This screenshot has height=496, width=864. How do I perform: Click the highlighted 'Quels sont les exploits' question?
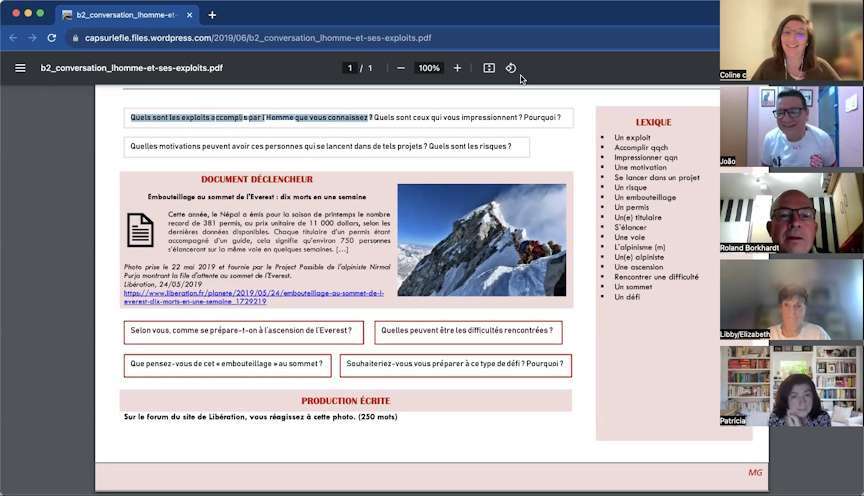(x=249, y=117)
